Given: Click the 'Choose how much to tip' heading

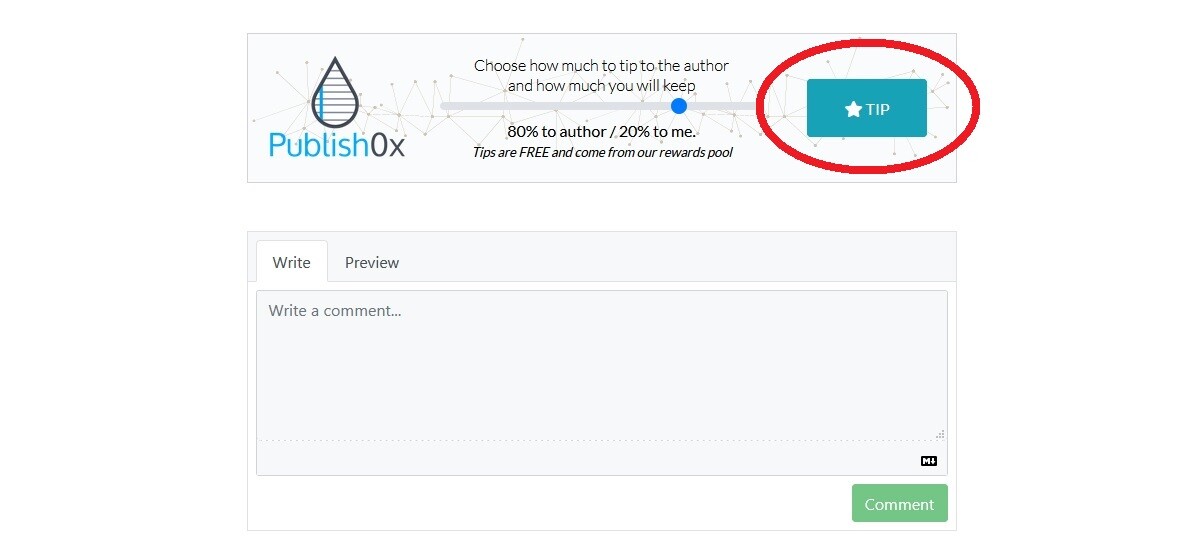Looking at the screenshot, I should click(601, 76).
